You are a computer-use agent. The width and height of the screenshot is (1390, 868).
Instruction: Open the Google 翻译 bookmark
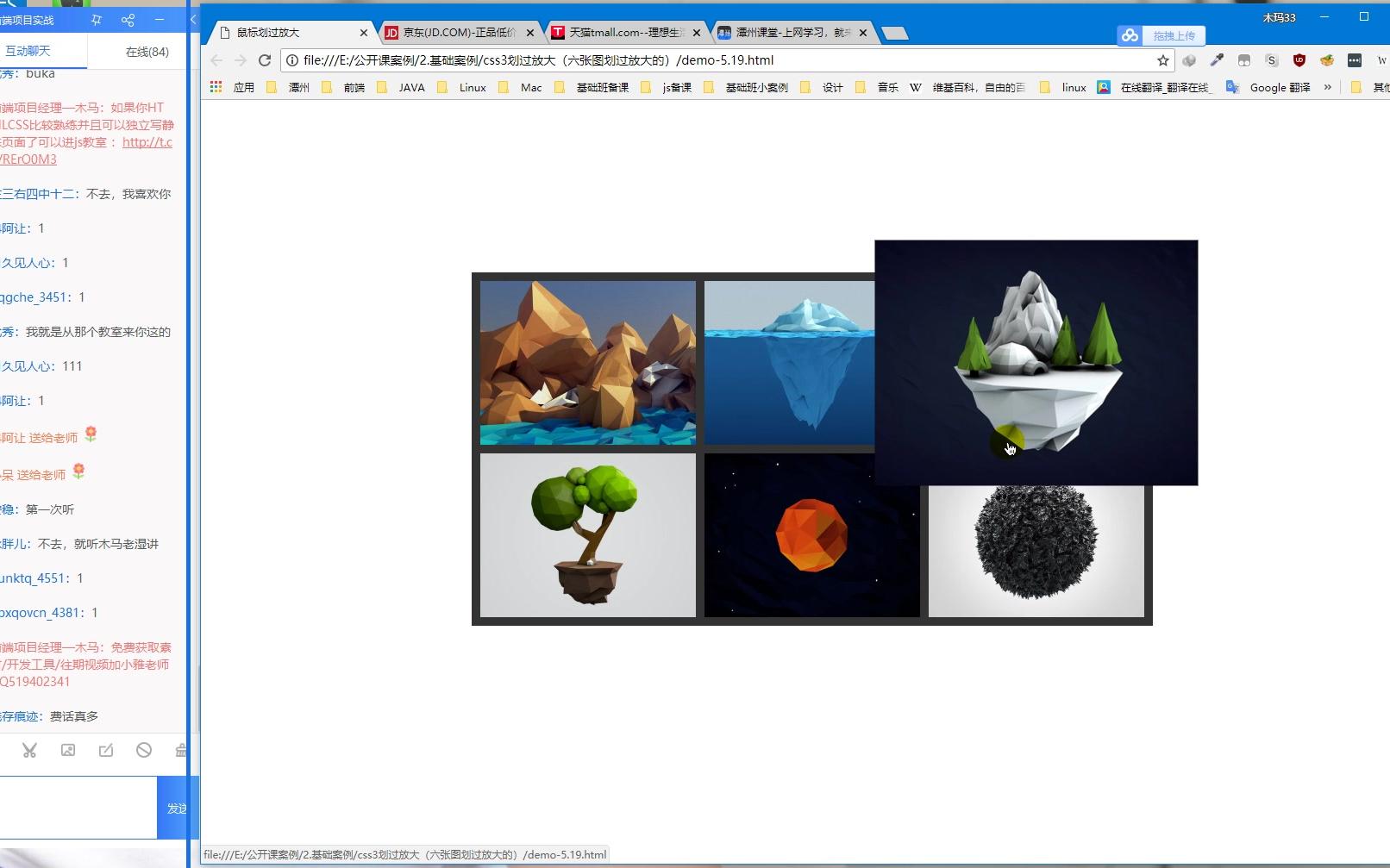(x=1268, y=87)
